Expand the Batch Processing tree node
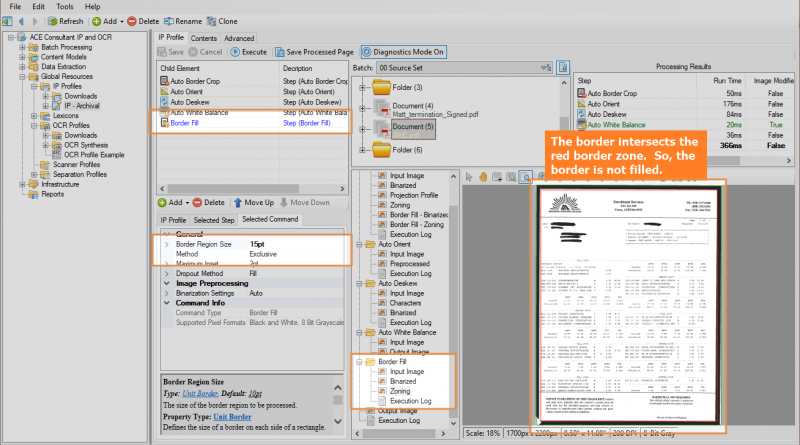Viewport: 800px width, 445px height. (24, 47)
